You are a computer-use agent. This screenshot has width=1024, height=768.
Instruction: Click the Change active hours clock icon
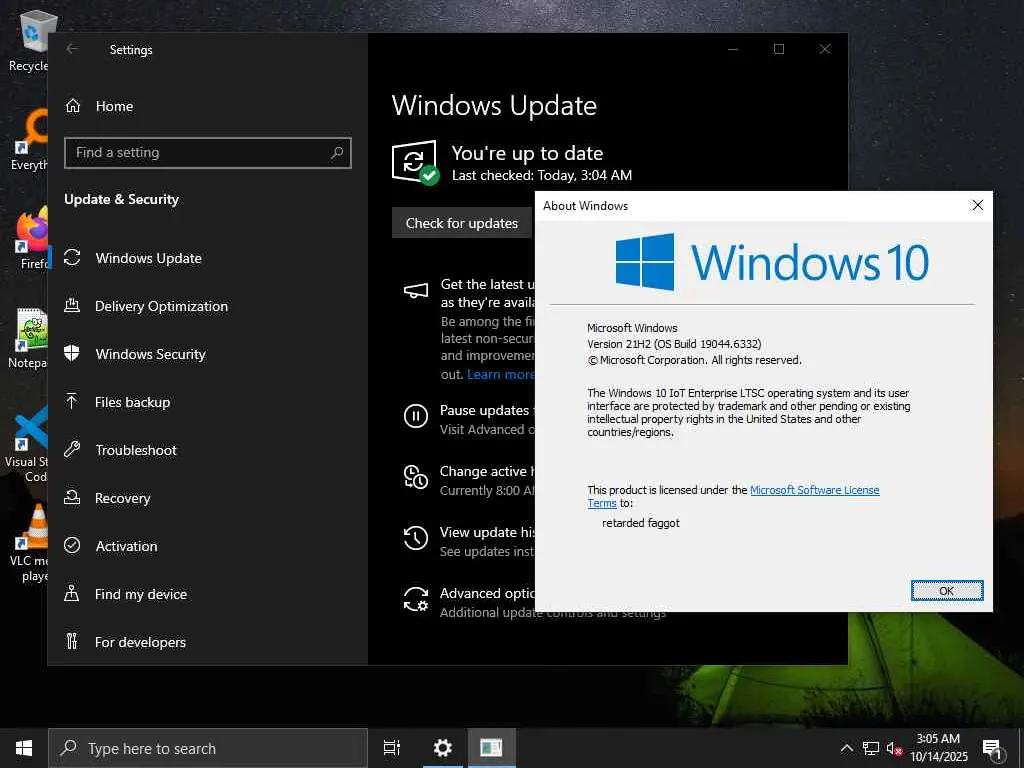coord(416,477)
